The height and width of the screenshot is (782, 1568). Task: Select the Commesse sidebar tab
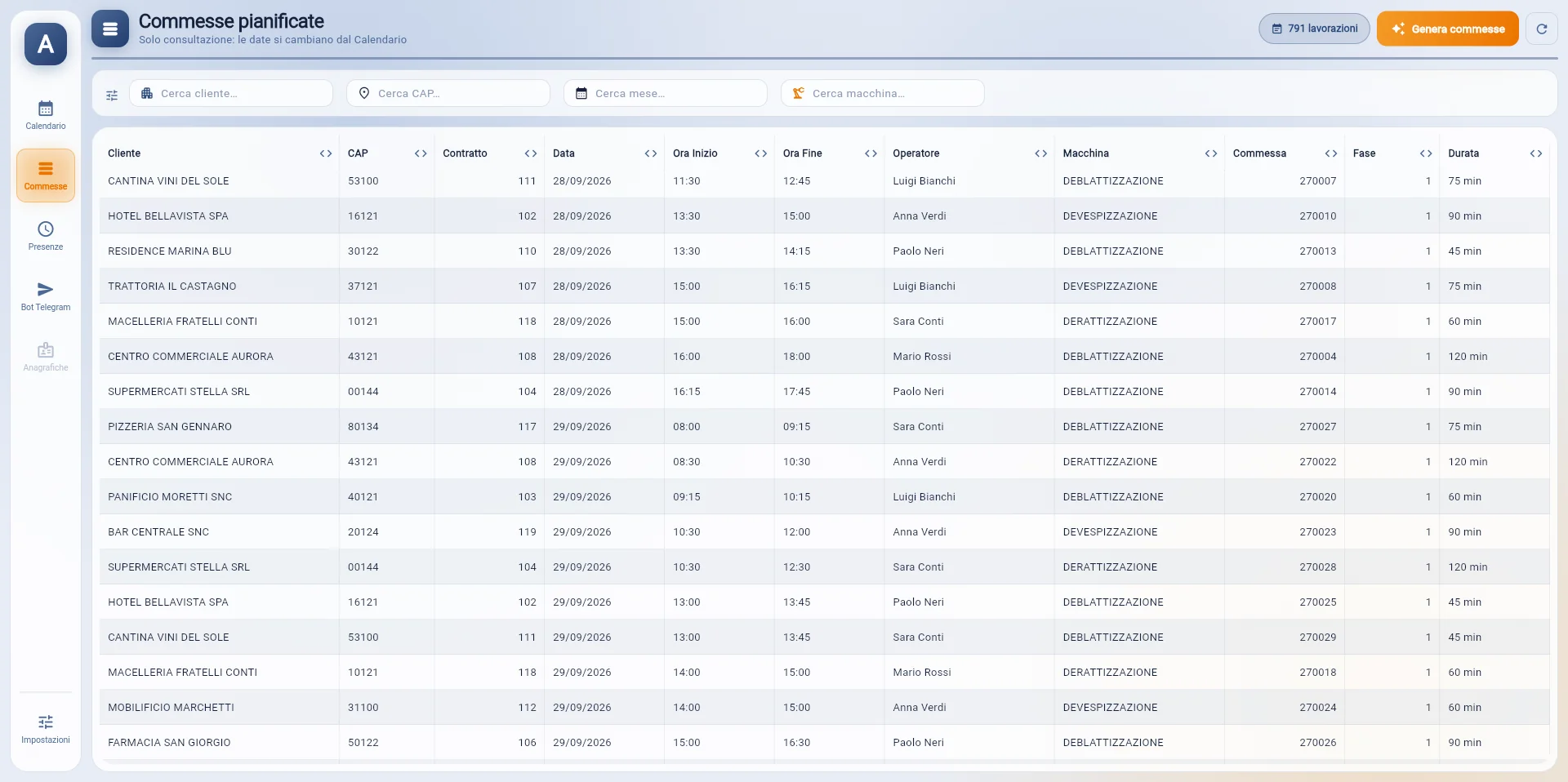pos(46,176)
